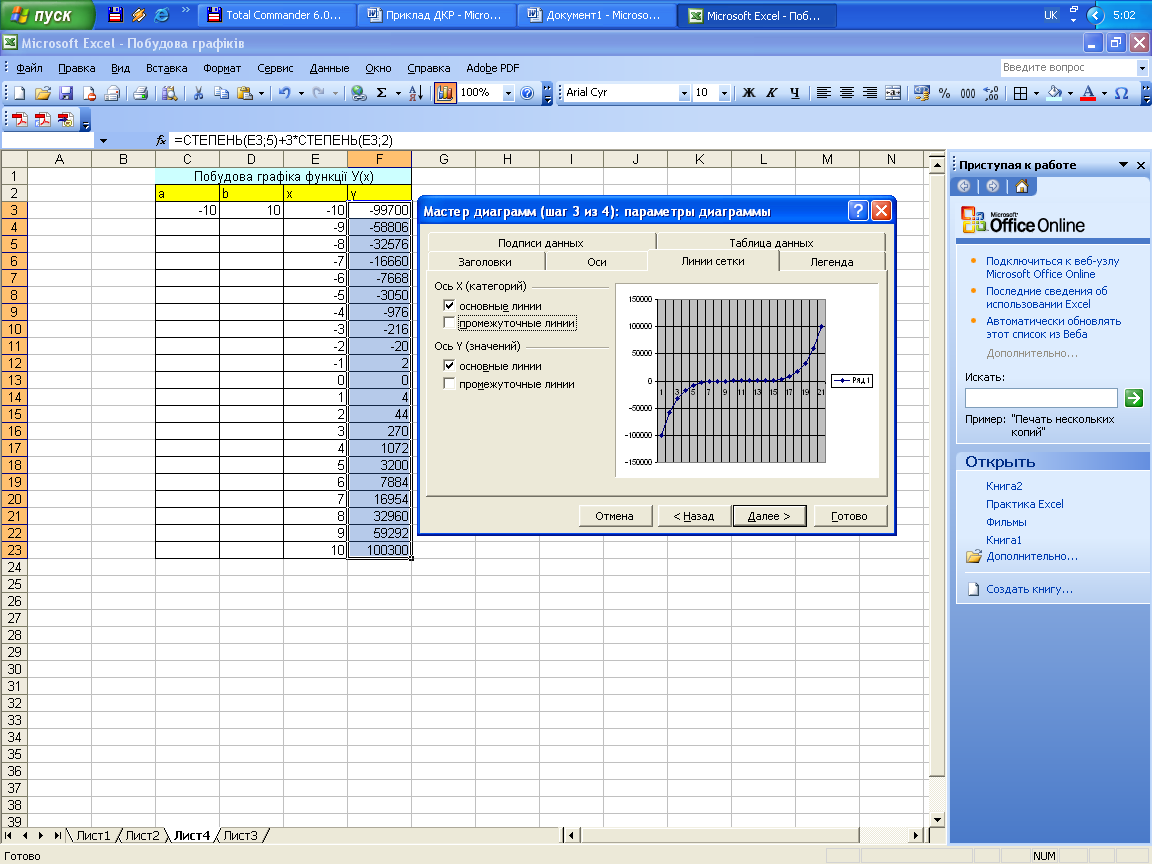Uncheck Y axis основные линии checkbox
The image size is (1152, 864).
(449, 365)
